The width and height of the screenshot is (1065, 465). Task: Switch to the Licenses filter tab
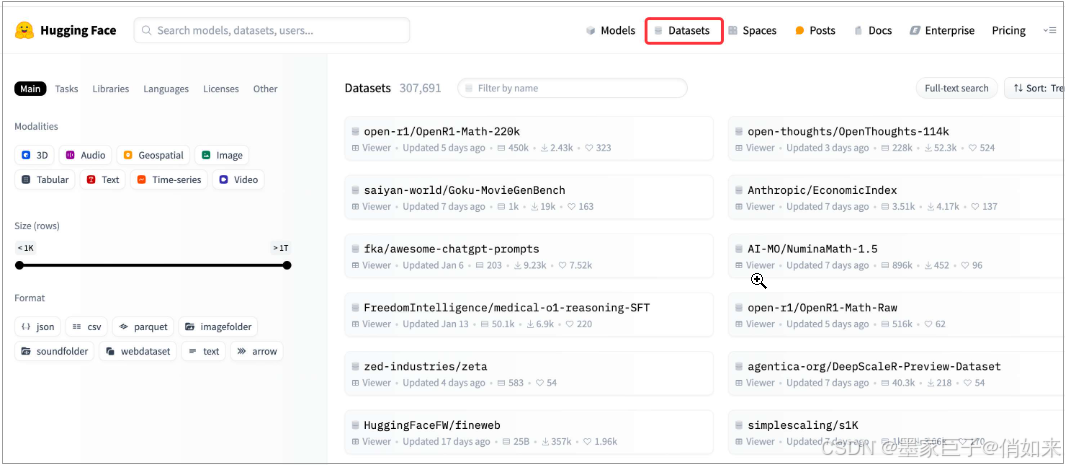tap(221, 89)
